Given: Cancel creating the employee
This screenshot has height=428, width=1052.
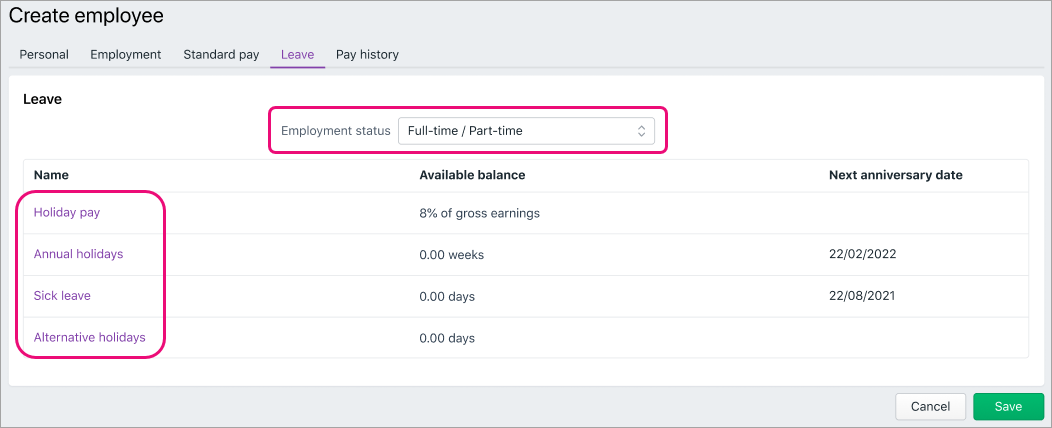Looking at the screenshot, I should [x=931, y=407].
